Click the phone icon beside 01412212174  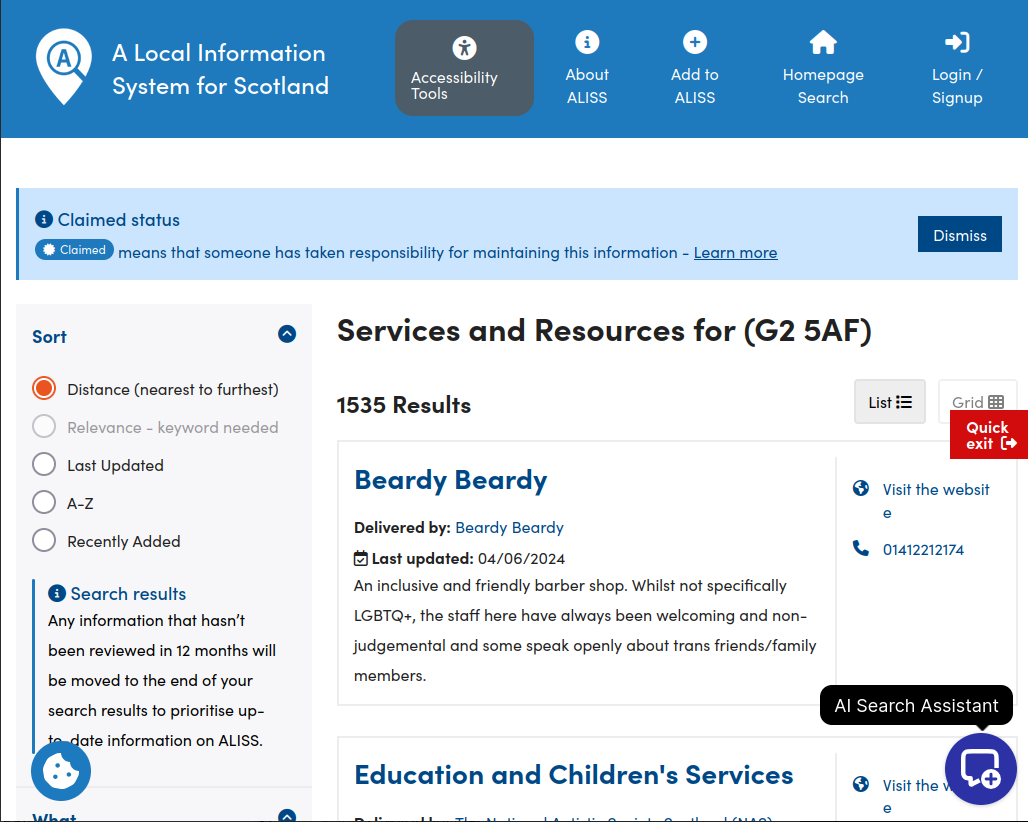[861, 548]
